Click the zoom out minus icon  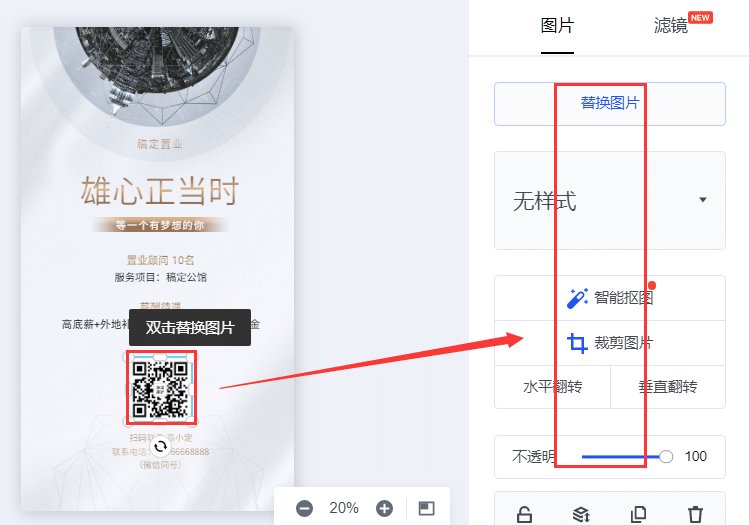tap(304, 508)
